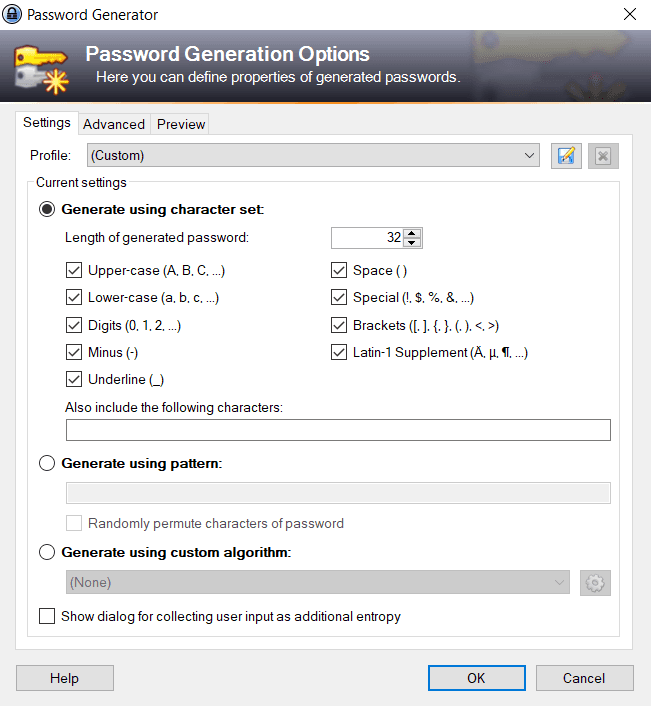Switch to the Advanced tab

(114, 124)
